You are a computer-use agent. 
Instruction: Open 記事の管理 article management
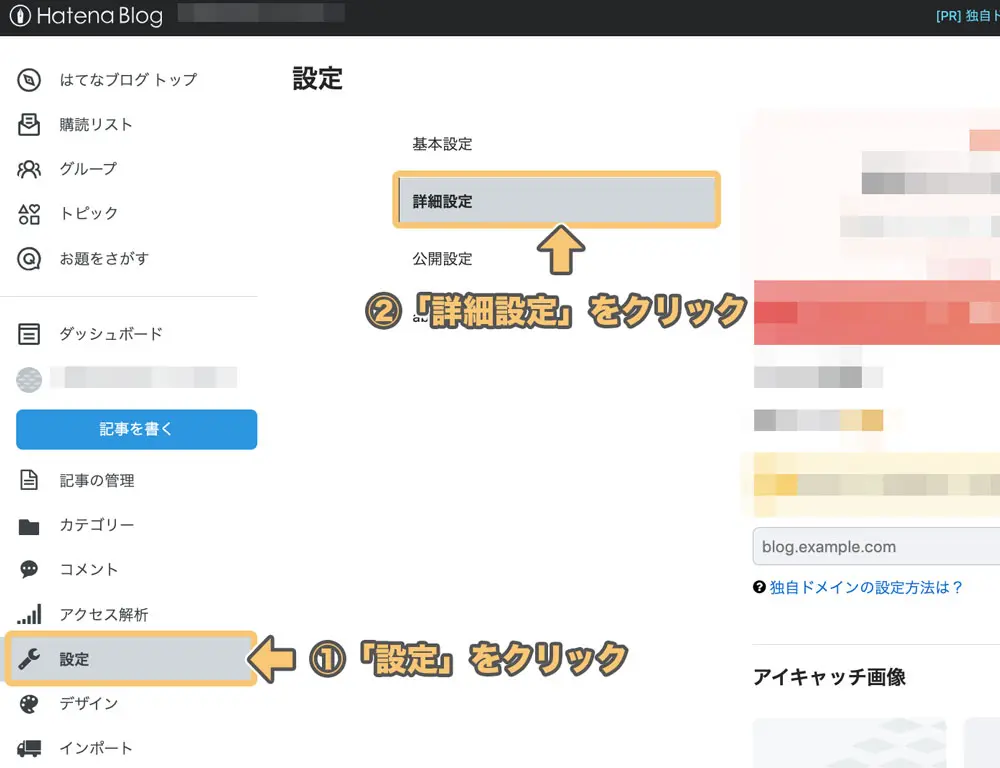97,480
